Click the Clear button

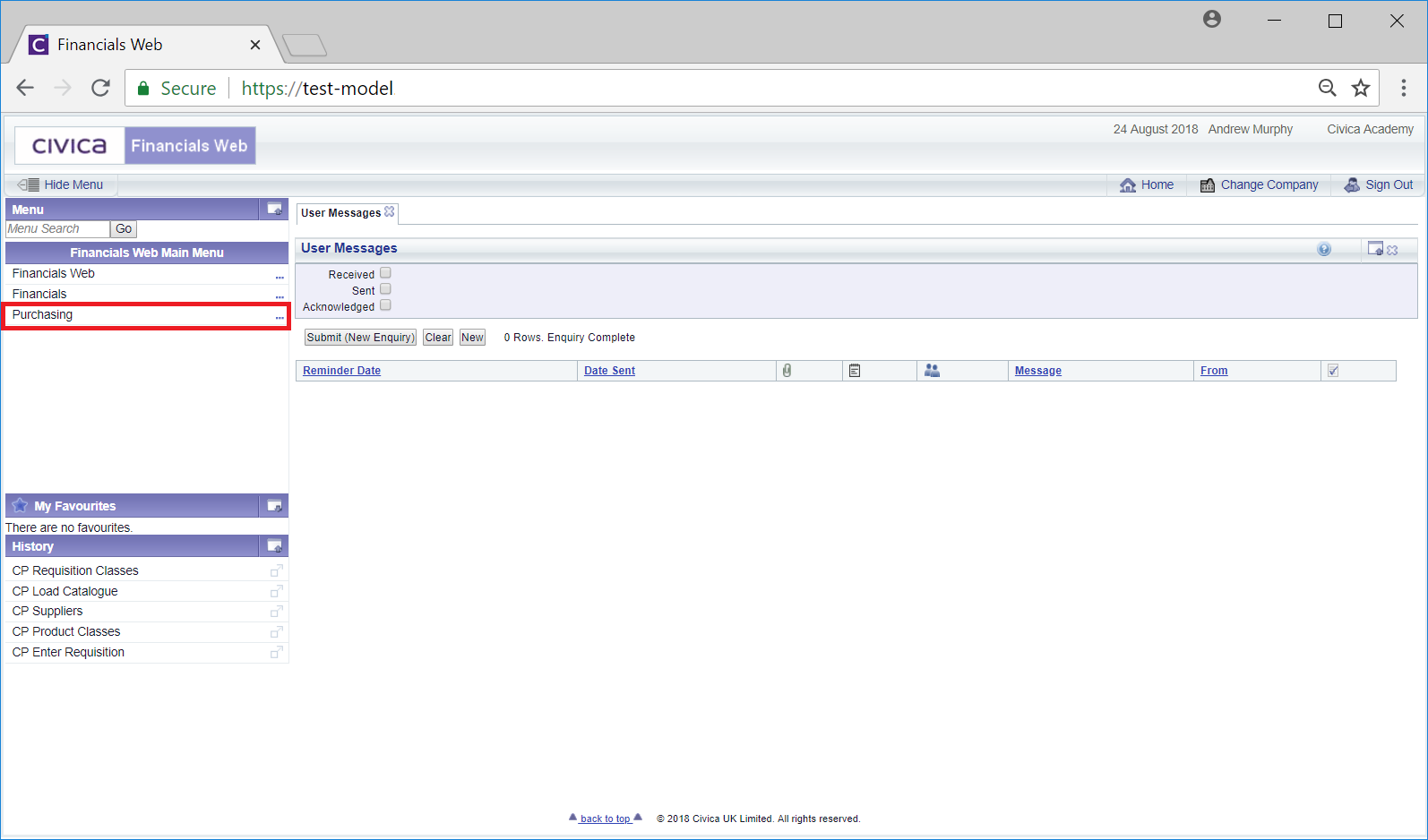(438, 338)
